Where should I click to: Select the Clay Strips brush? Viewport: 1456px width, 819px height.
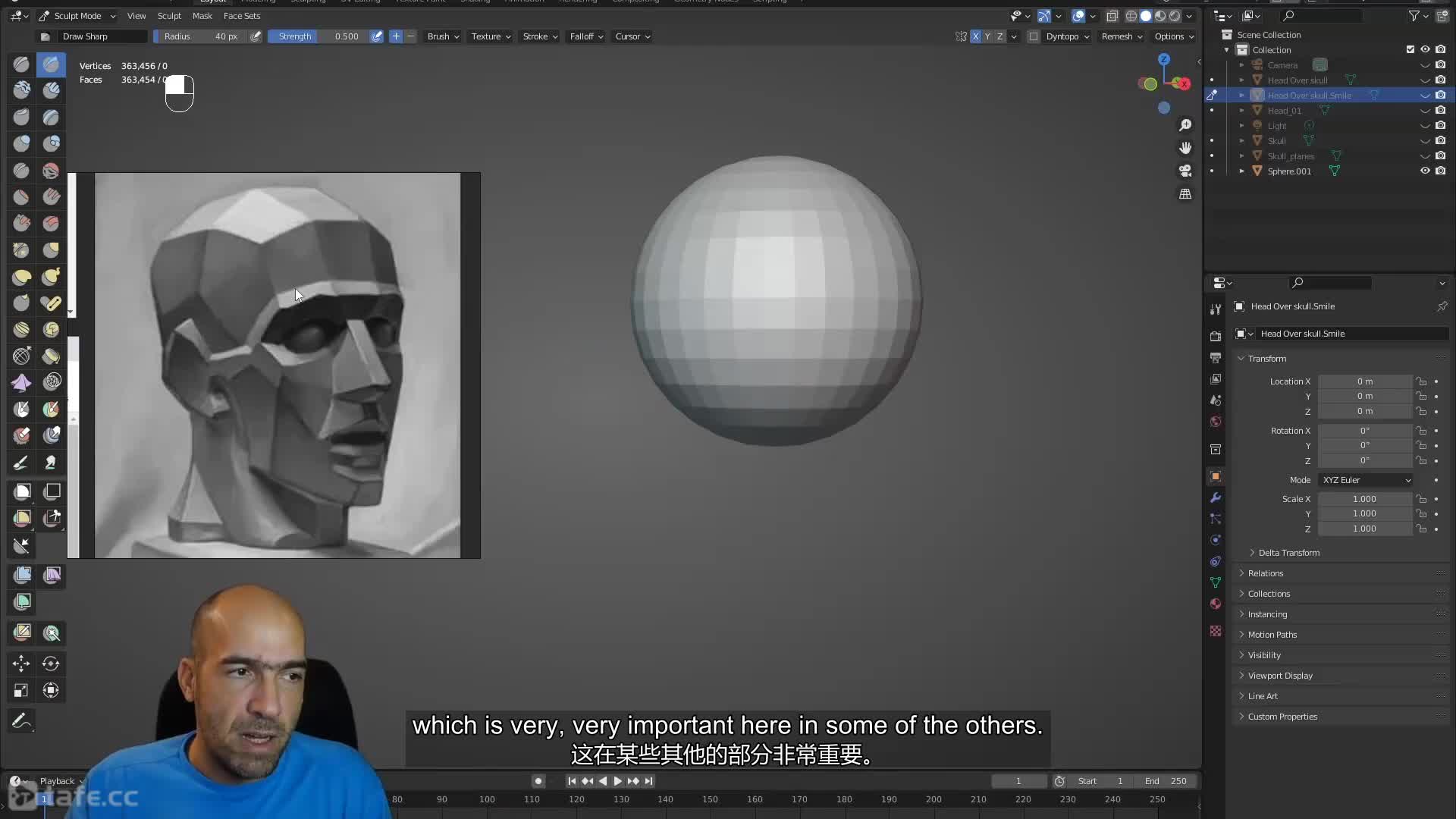(x=51, y=91)
